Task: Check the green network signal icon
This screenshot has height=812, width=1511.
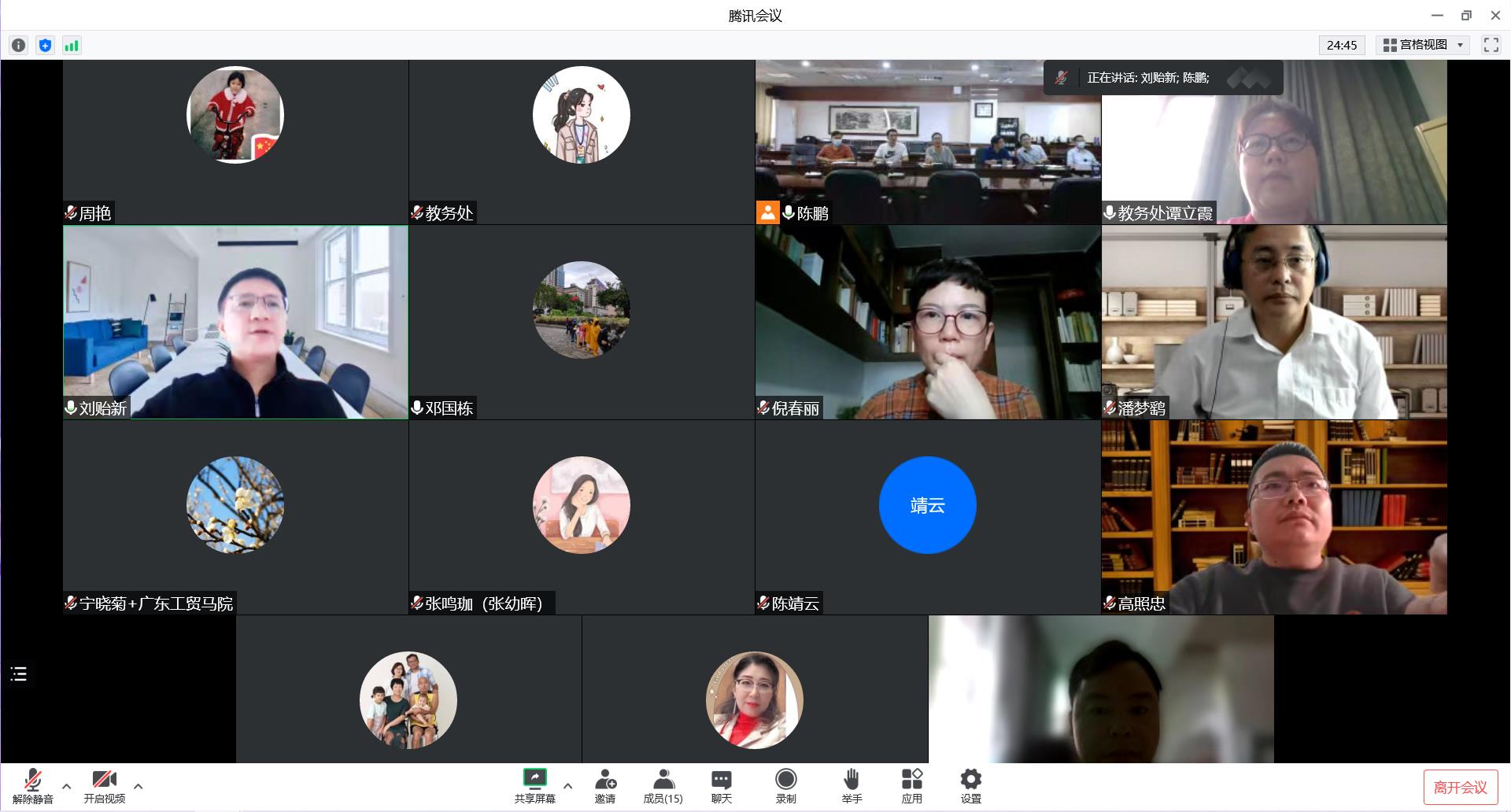Action: [72, 46]
